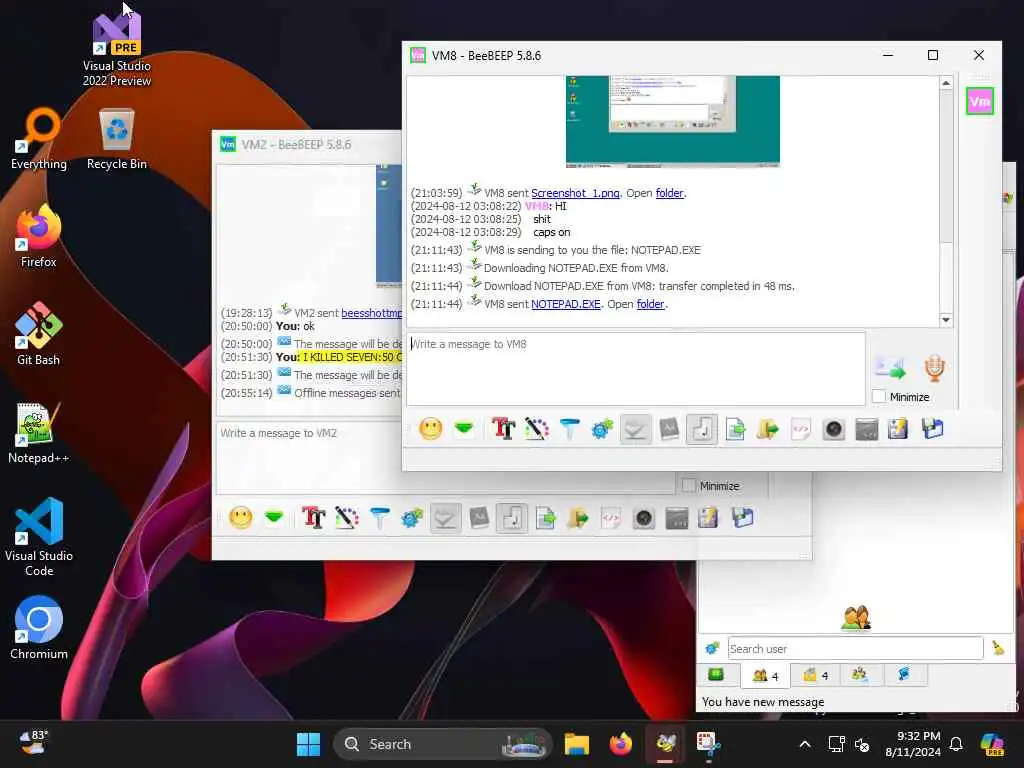Click the Write a message to VM8 field
The height and width of the screenshot is (768, 1024).
coord(636,369)
